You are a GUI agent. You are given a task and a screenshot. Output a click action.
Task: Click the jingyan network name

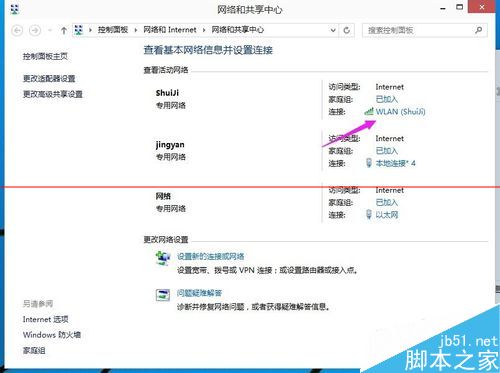pyautogui.click(x=170, y=145)
